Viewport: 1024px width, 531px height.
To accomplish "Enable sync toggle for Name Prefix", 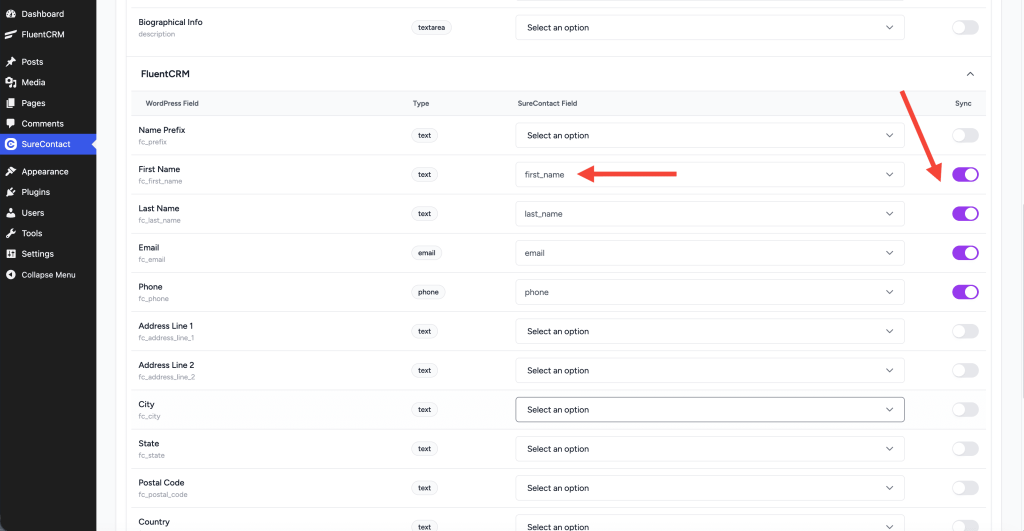I will (x=965, y=135).
